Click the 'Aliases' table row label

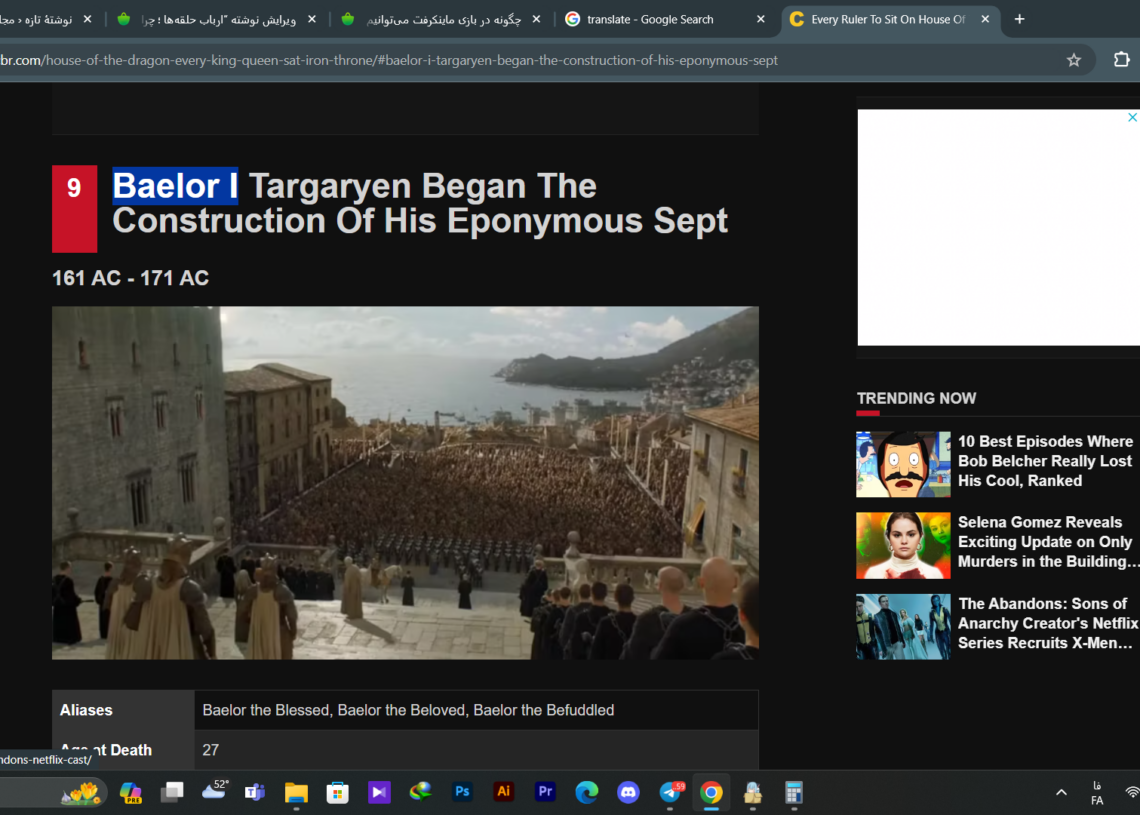[123, 710]
